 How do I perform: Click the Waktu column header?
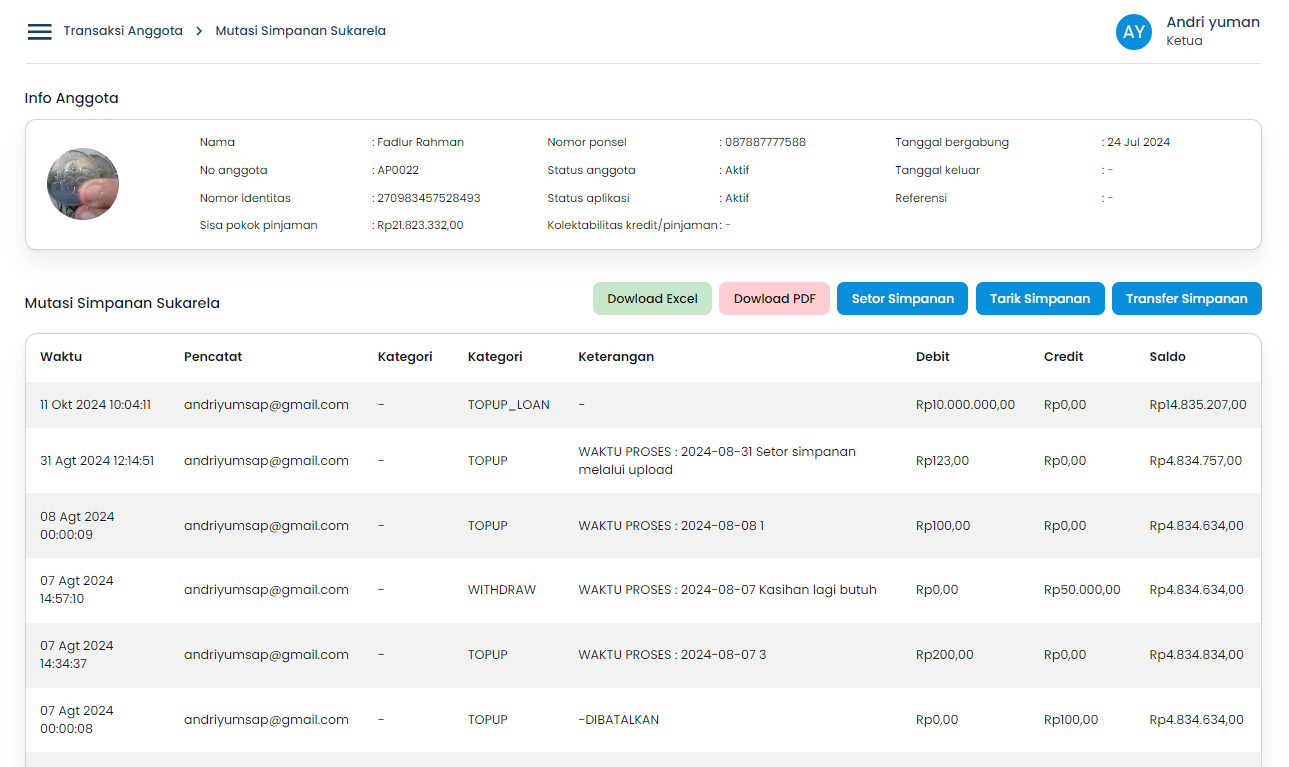pyautogui.click(x=61, y=357)
